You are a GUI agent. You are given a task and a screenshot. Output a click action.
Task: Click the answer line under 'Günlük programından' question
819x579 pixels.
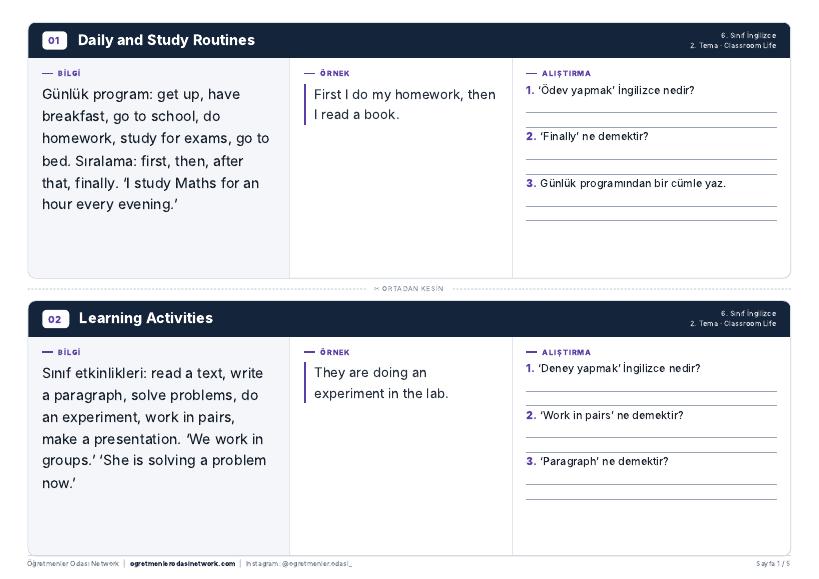[651, 206]
